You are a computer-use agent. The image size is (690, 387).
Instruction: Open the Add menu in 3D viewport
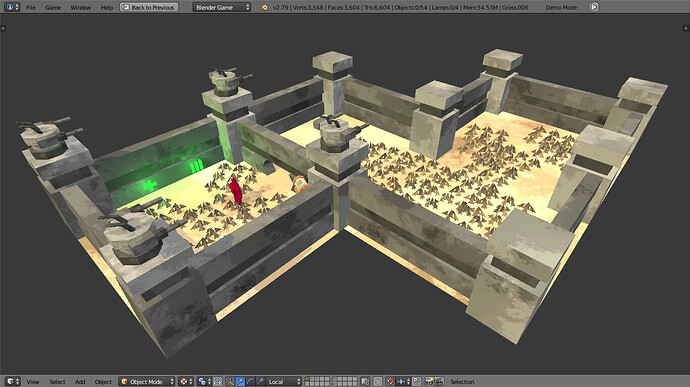pyautogui.click(x=80, y=382)
